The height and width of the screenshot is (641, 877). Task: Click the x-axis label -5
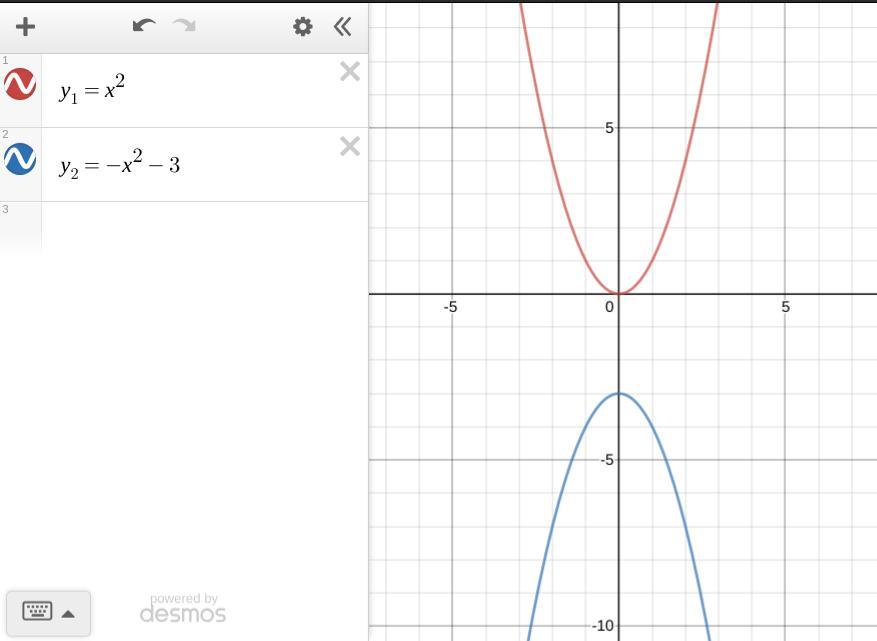point(450,307)
